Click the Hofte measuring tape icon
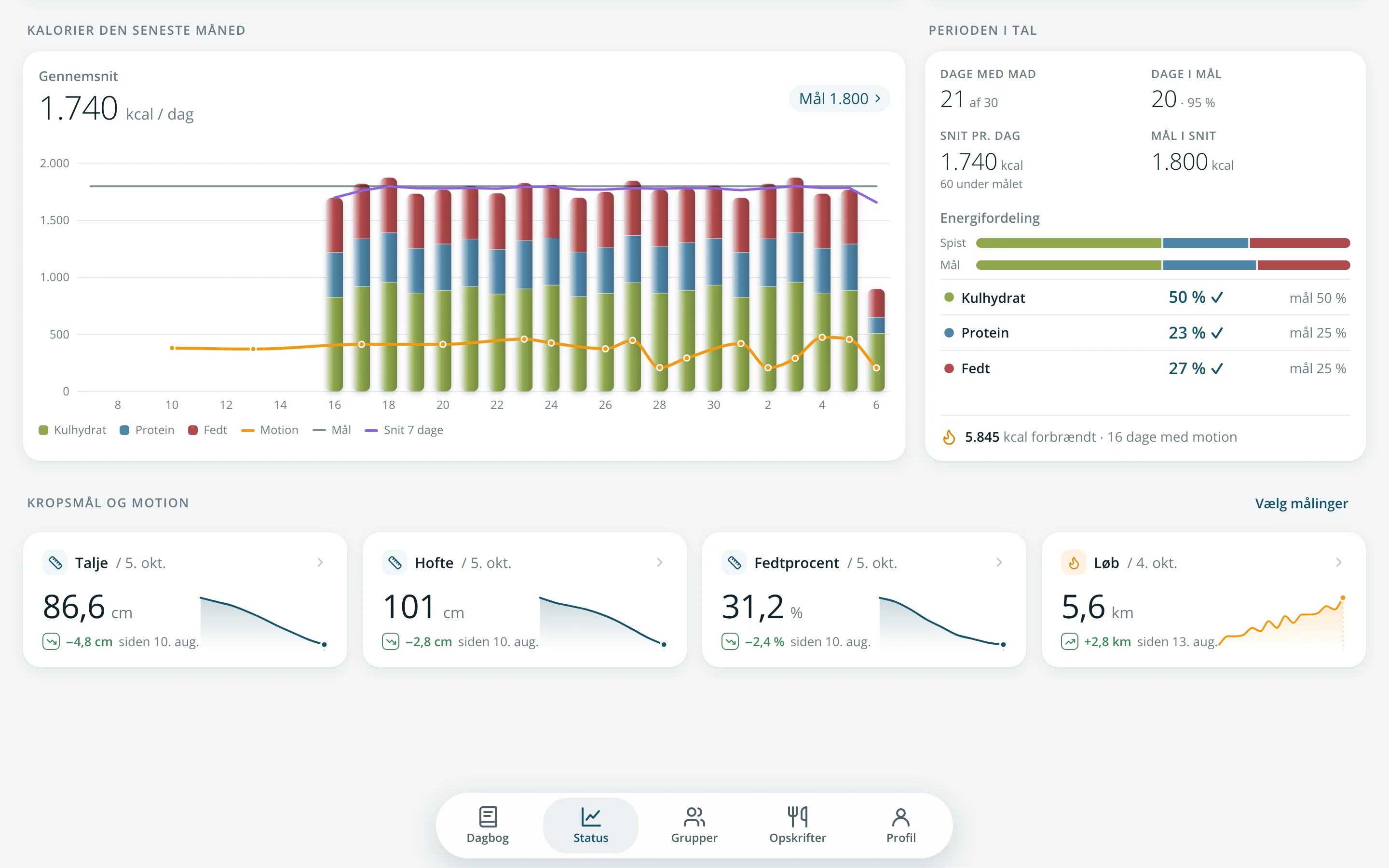The width and height of the screenshot is (1389, 868). 395,563
